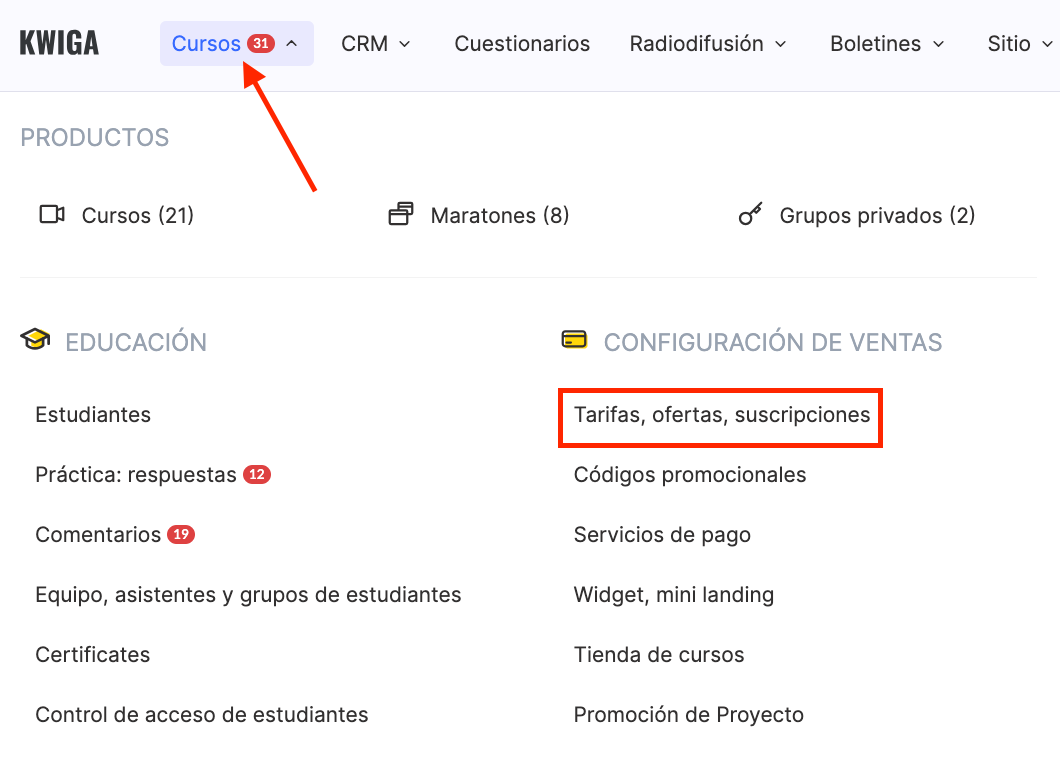Click the yellow card icon by Configuración de Ventas
This screenshot has height=766, width=1060.
574,341
